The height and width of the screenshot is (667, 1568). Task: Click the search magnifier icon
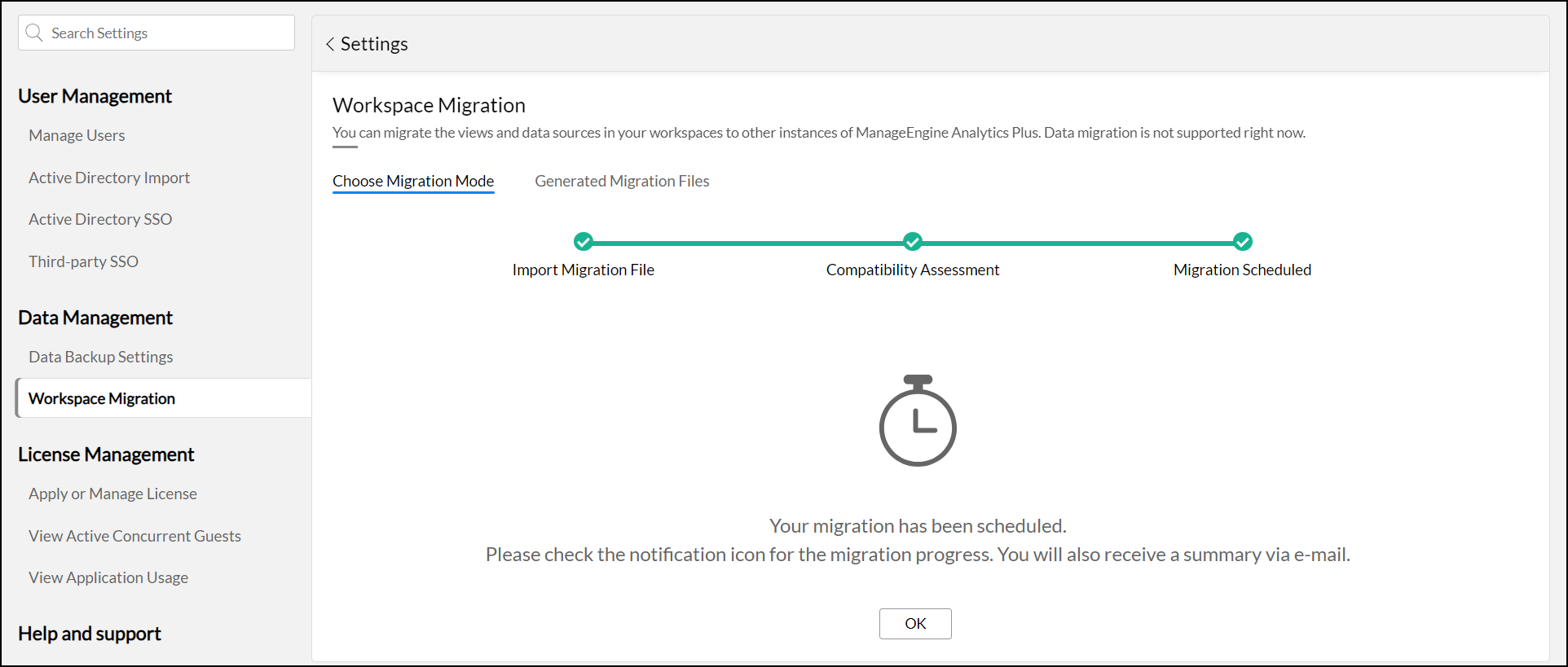(x=34, y=33)
